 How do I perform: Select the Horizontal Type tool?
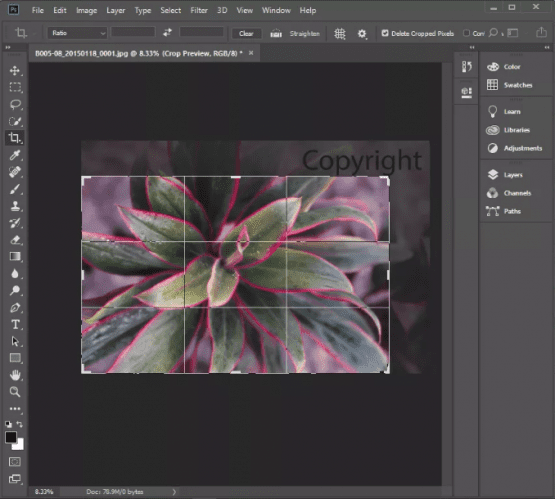tap(15, 324)
